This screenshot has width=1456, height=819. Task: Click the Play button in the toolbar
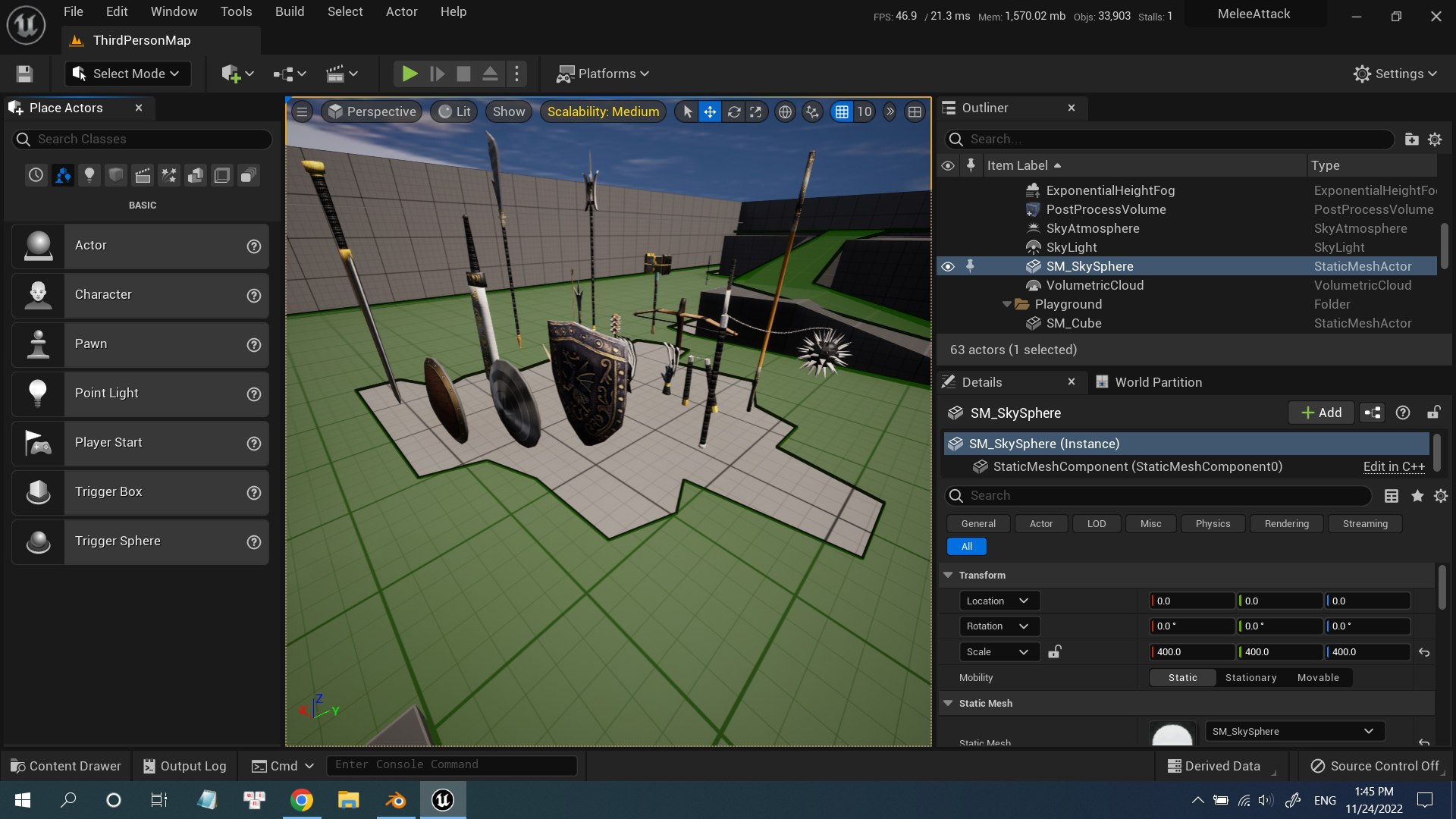click(409, 74)
